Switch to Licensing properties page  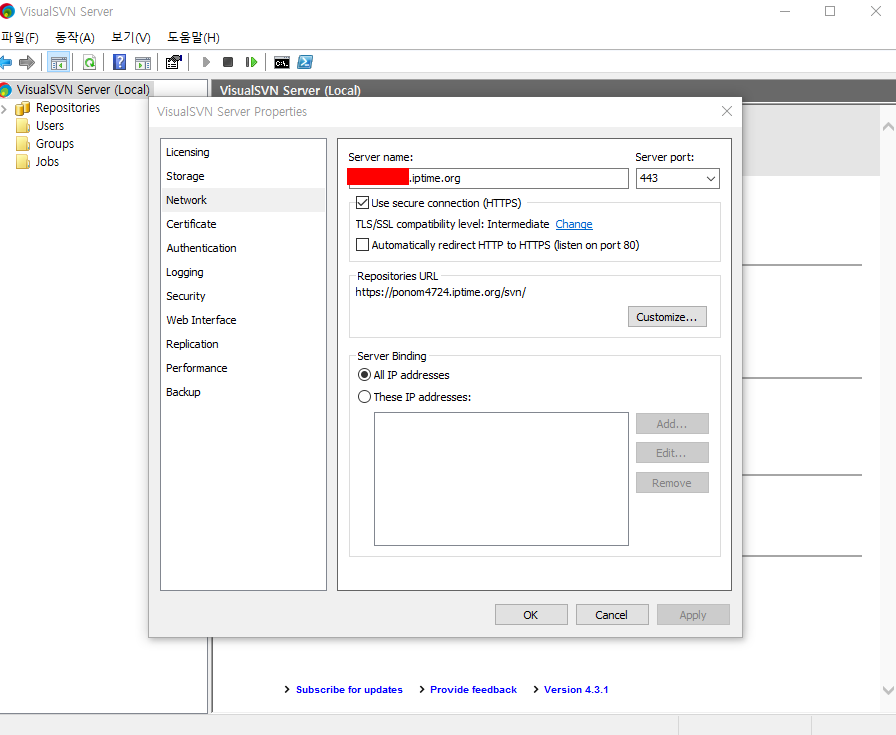[x=243, y=152]
